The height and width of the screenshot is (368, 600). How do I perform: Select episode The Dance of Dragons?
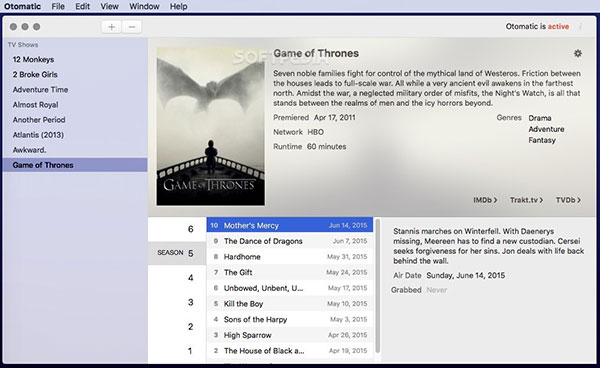[x=290, y=241]
